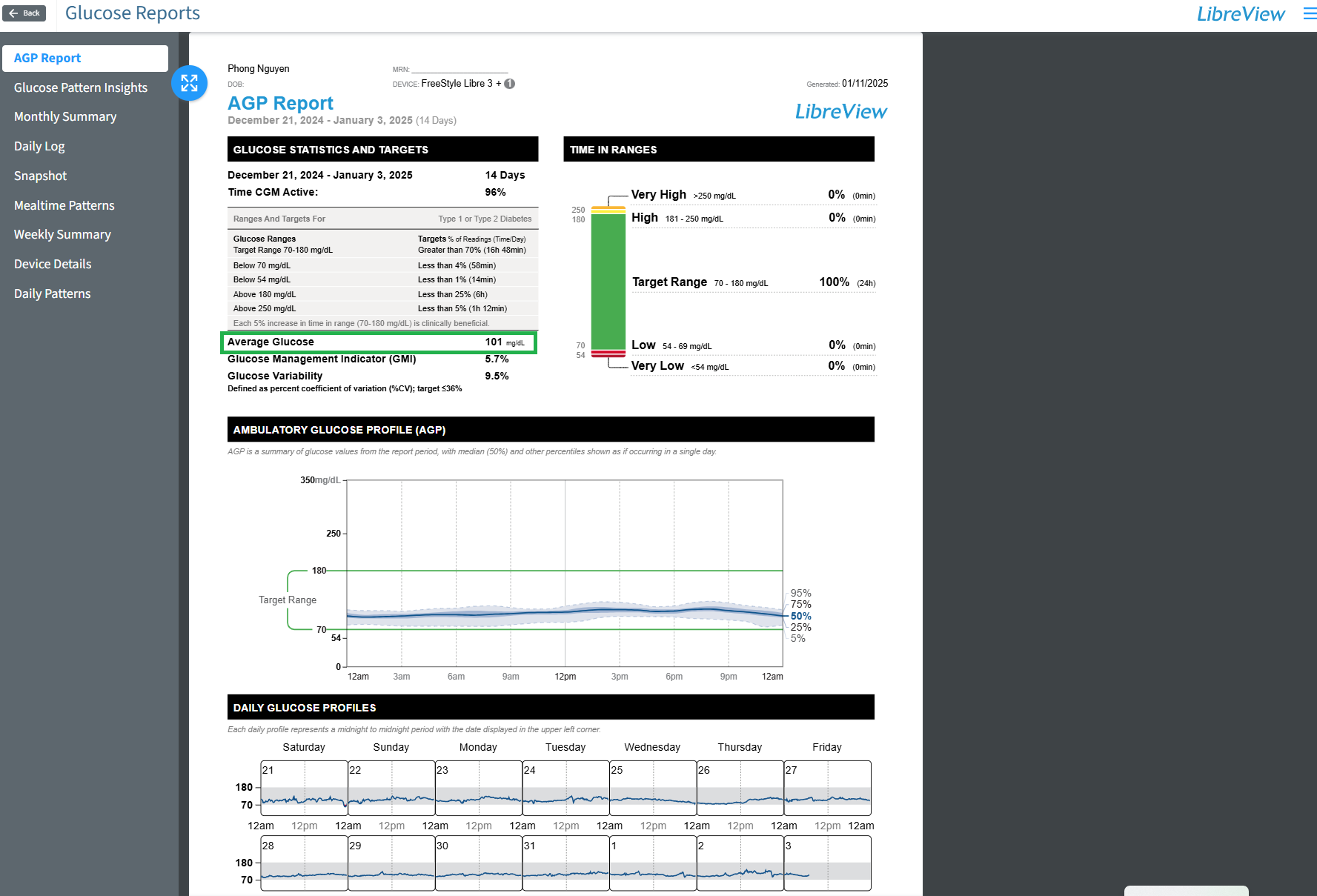
Task: Click the Time CGM Active 96% value
Action: pyautogui.click(x=495, y=193)
